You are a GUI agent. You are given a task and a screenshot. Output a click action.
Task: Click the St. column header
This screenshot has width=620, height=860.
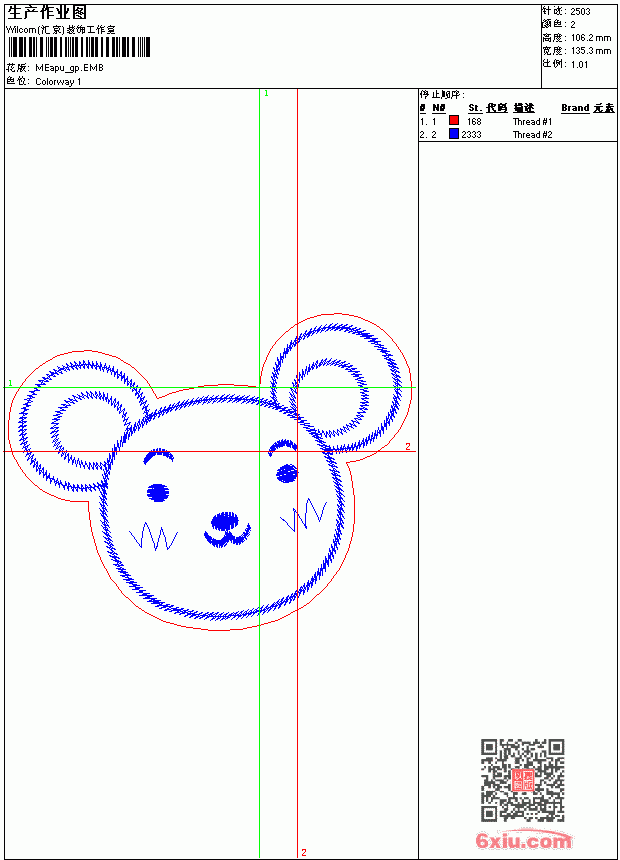click(475, 108)
